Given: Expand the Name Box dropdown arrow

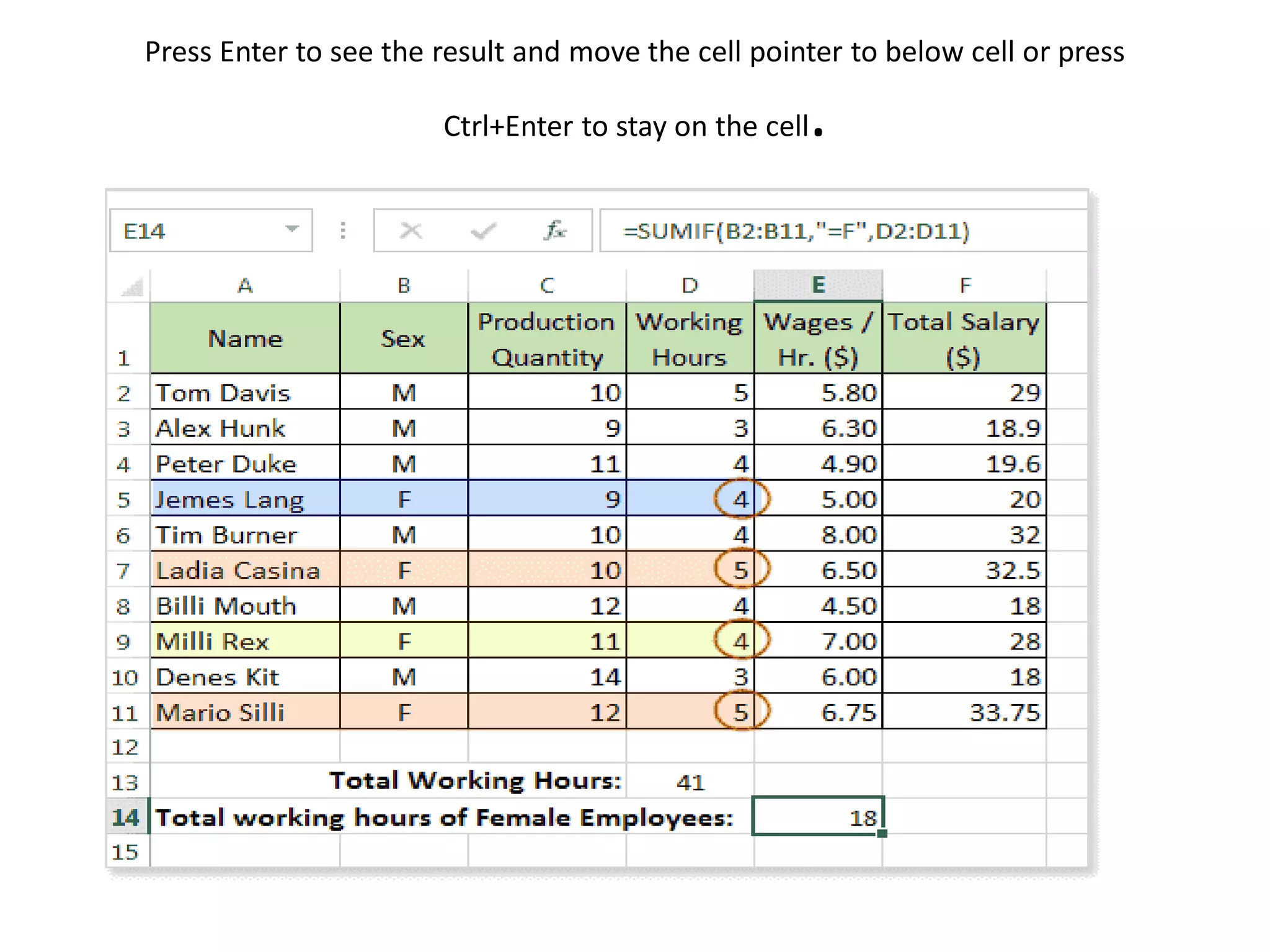Looking at the screenshot, I should [291, 229].
